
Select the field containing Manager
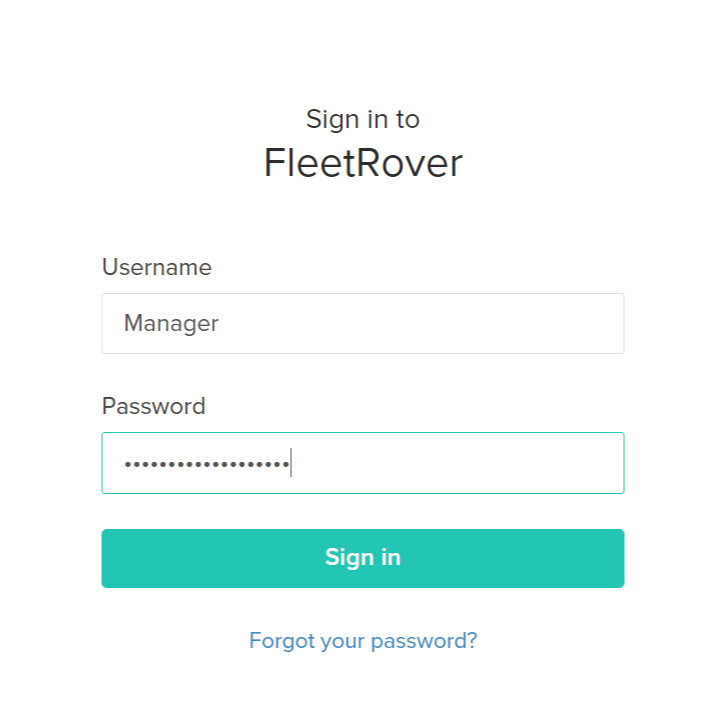pos(362,323)
